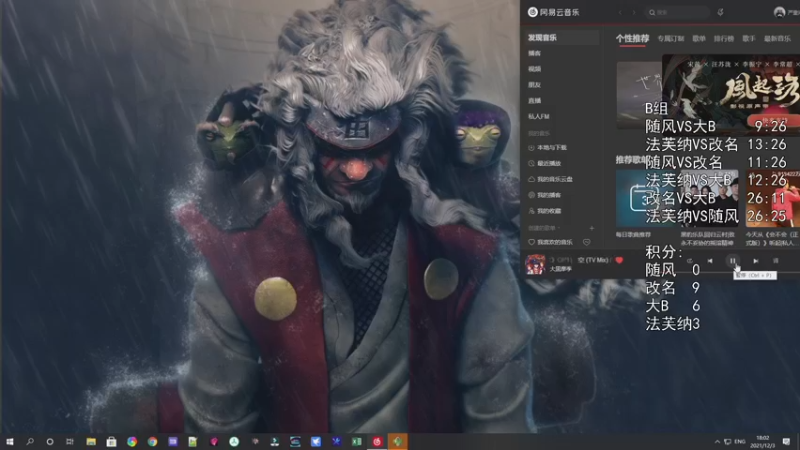
Task: Show hidden system tray icons
Action: 717,441
